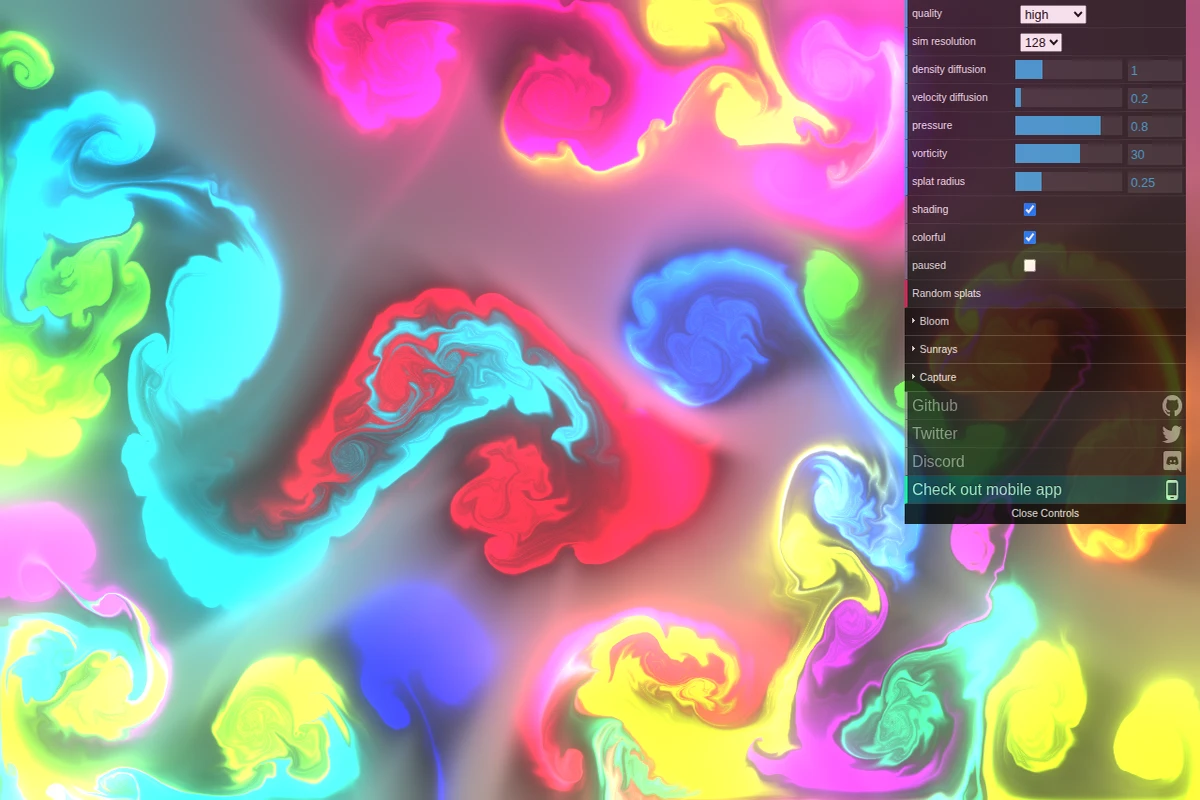
Task: Open the sim resolution dropdown
Action: (1040, 42)
